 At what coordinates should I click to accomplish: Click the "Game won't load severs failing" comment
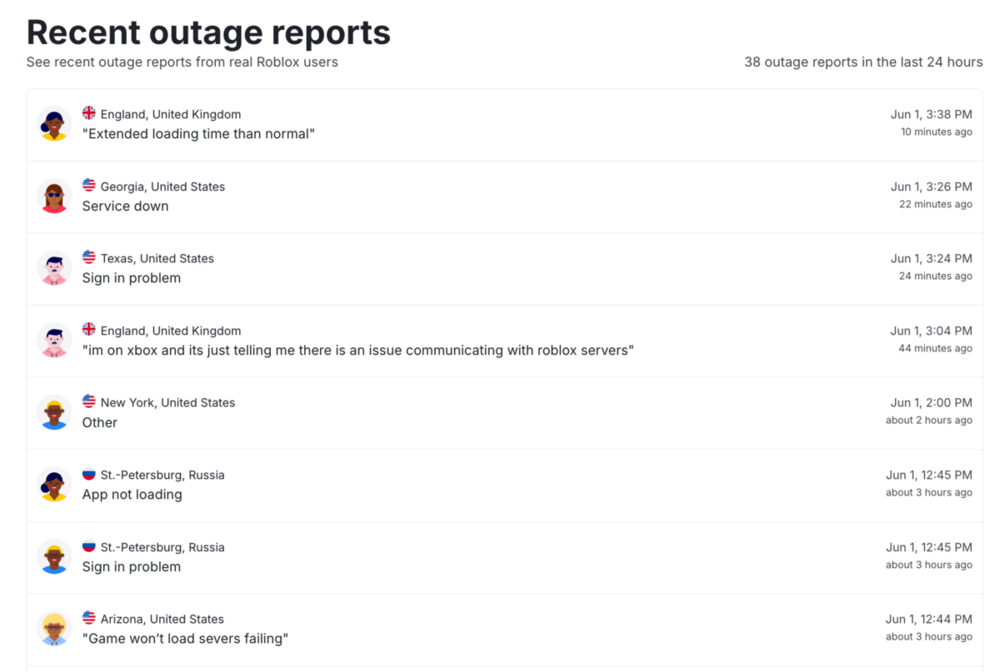coord(185,639)
